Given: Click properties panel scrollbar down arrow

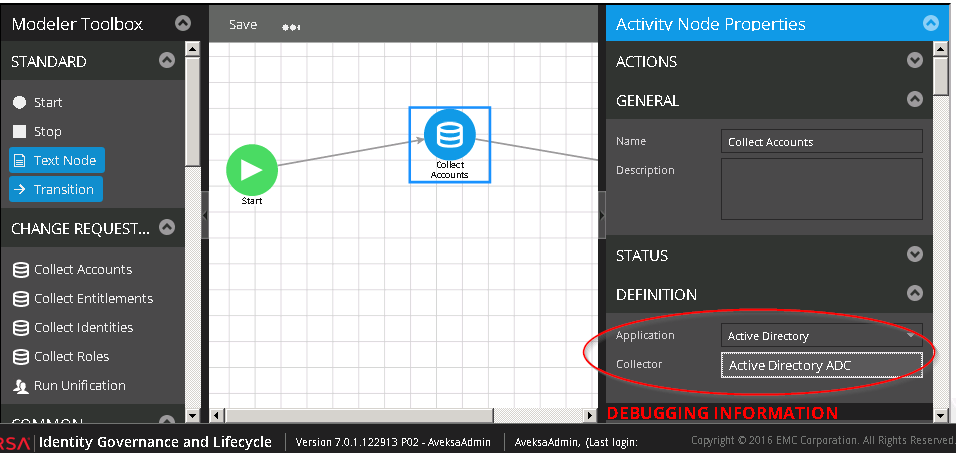Looking at the screenshot, I should click(941, 416).
